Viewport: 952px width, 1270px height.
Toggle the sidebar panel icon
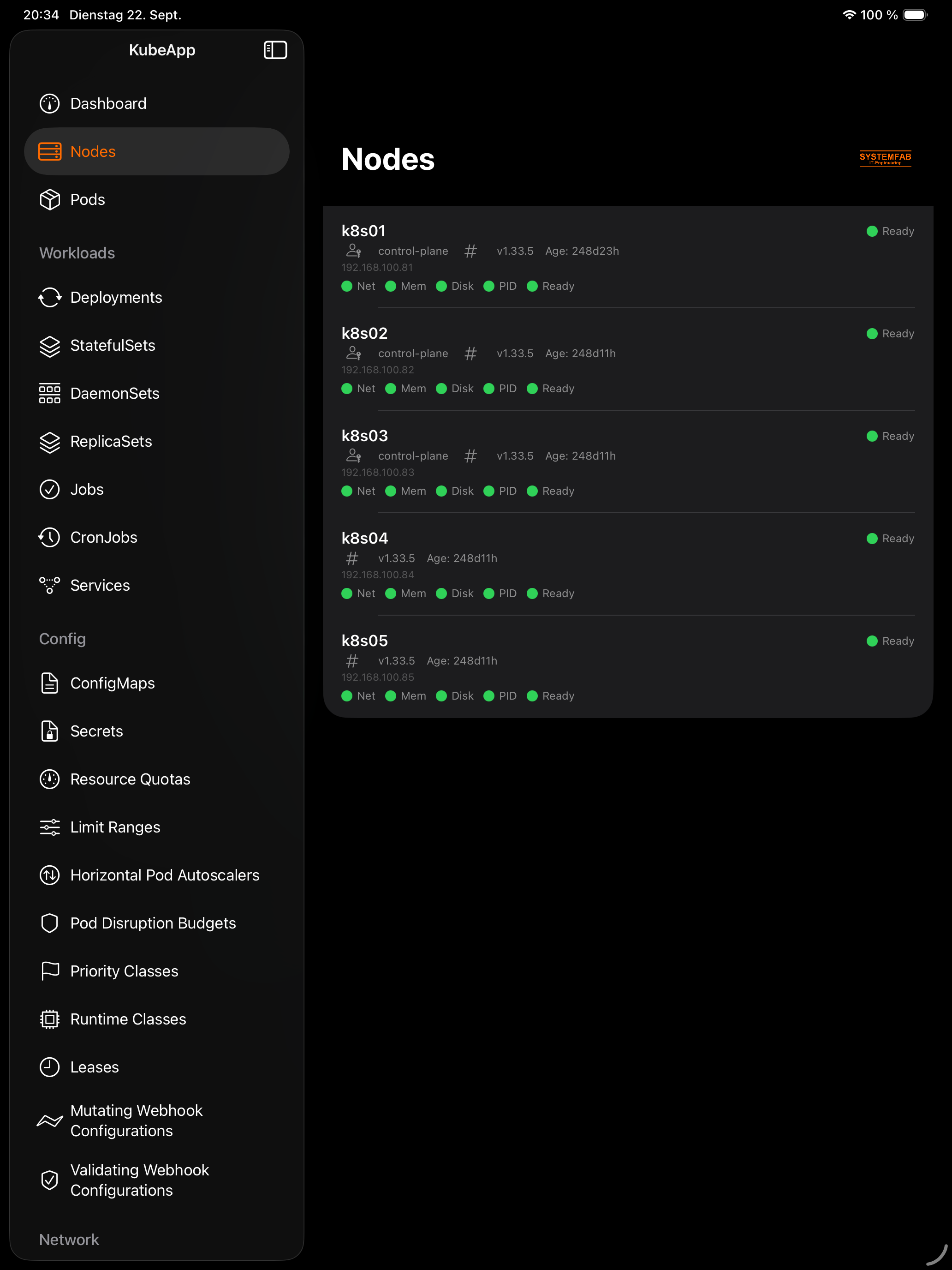tap(275, 50)
